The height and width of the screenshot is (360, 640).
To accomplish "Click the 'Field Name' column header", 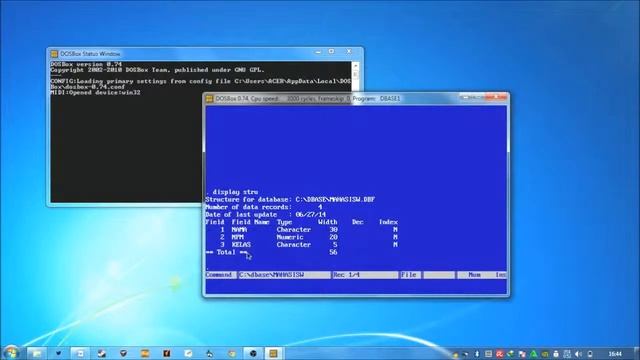I will 250,222.
